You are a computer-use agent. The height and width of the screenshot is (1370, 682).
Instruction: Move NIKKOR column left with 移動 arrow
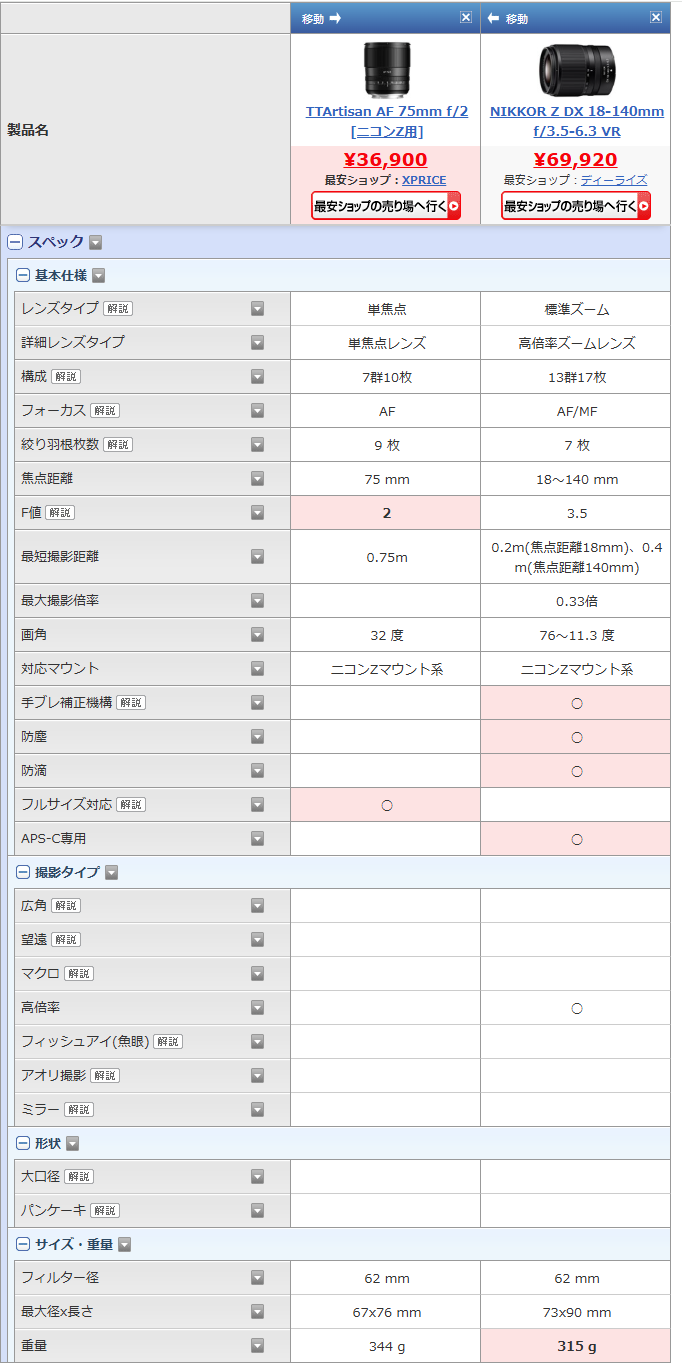click(x=508, y=19)
